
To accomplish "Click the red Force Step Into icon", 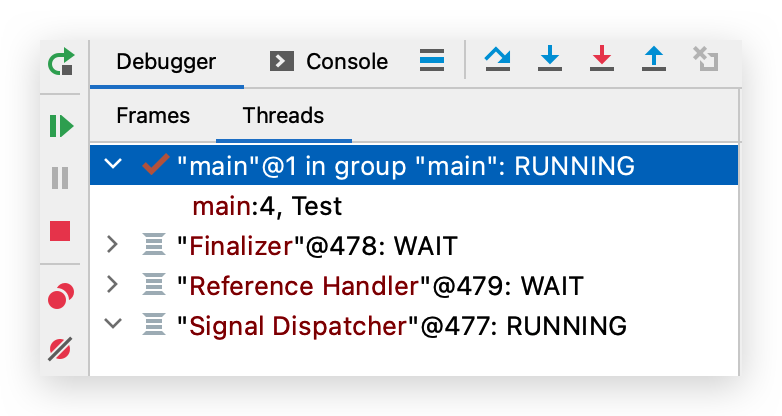I will click(x=601, y=61).
